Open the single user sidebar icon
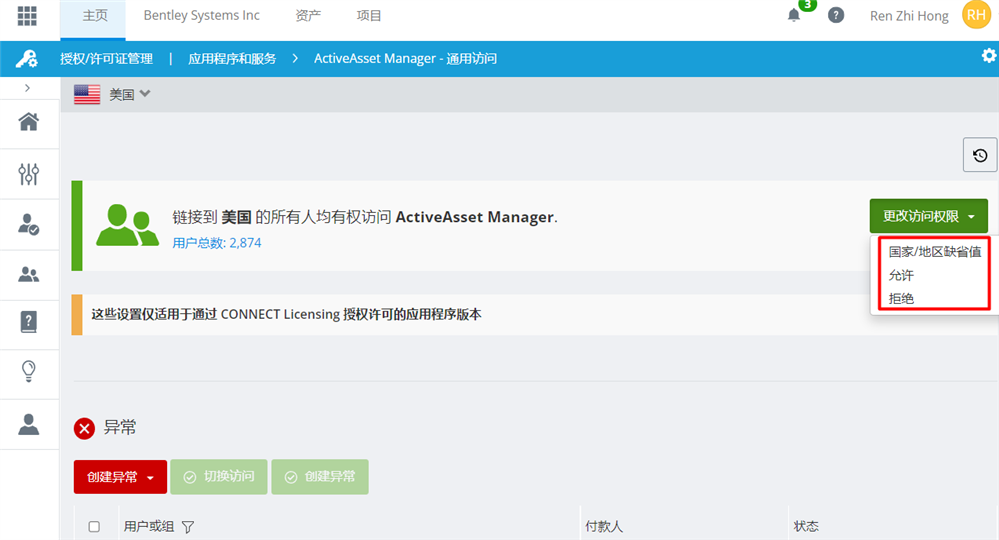 (29, 424)
